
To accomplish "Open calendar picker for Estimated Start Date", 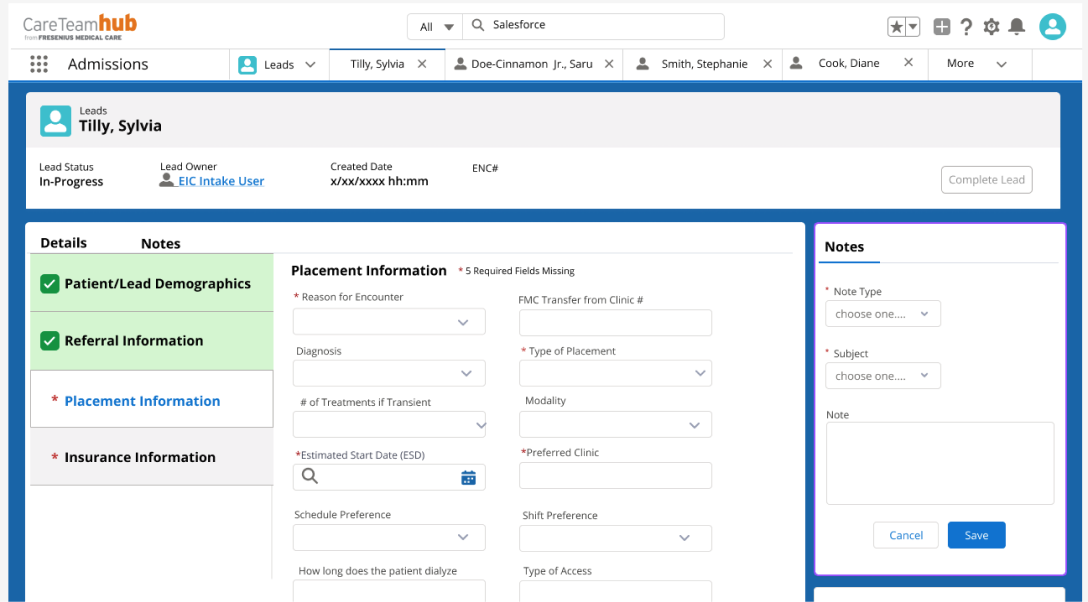I will click(x=468, y=478).
